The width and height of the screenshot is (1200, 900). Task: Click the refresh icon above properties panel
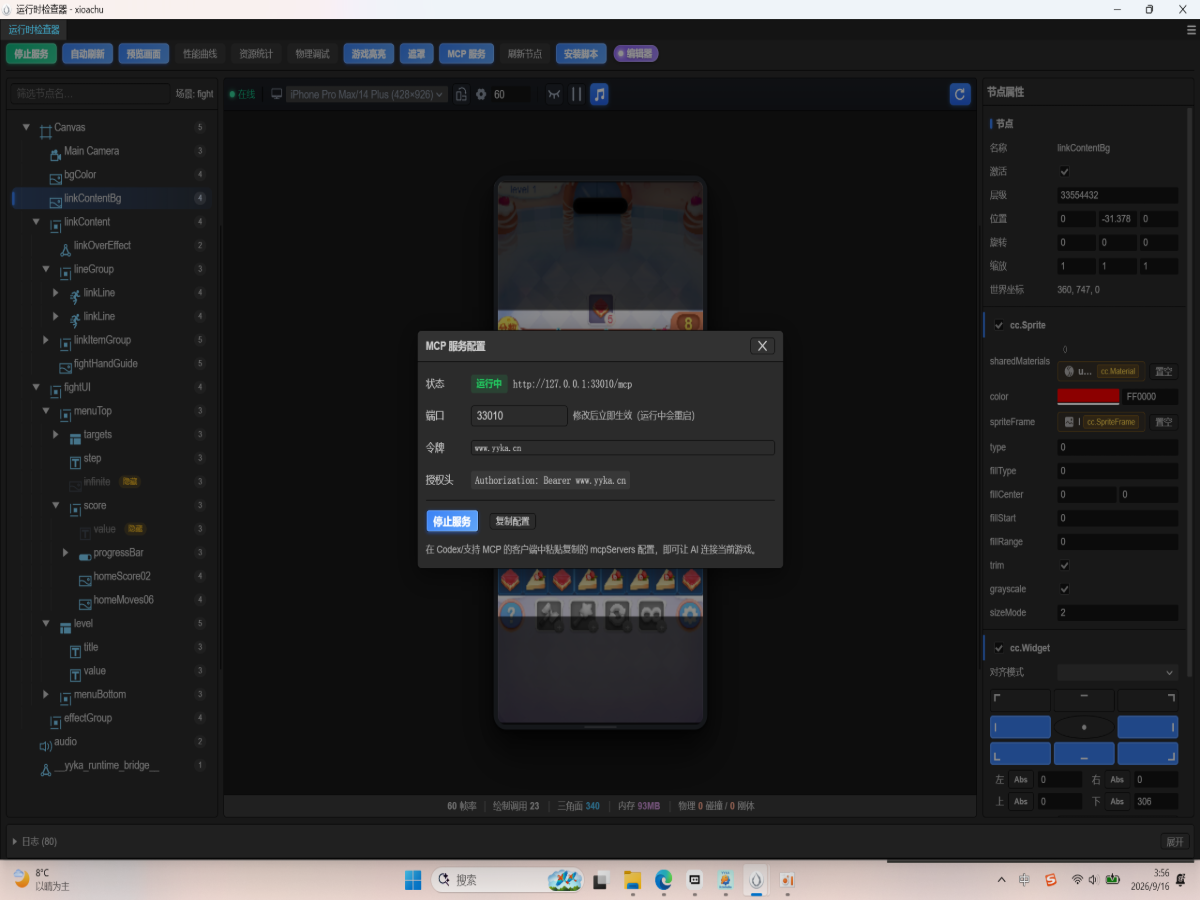(960, 94)
